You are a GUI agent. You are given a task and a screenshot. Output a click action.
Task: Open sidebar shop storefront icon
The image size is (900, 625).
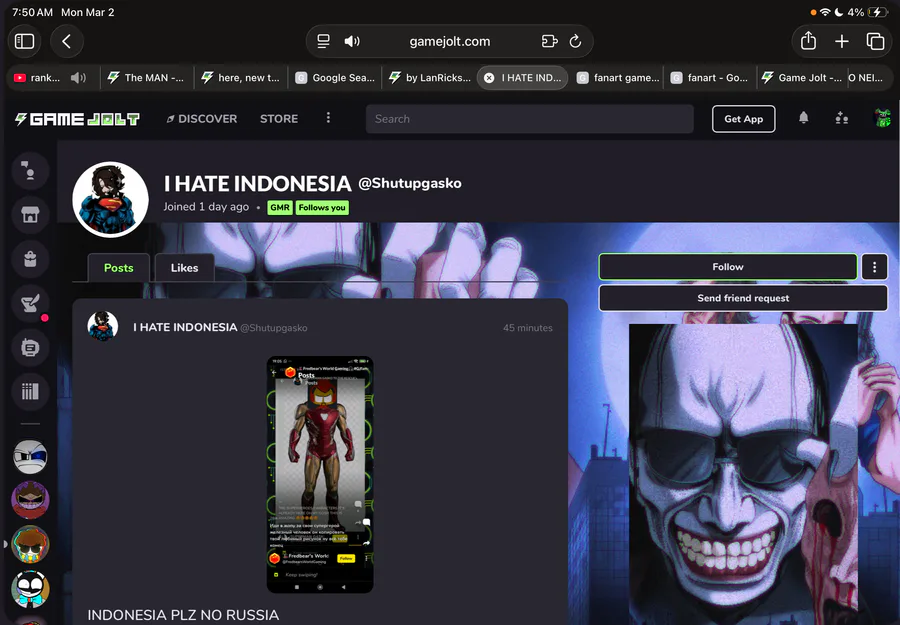[30, 215]
